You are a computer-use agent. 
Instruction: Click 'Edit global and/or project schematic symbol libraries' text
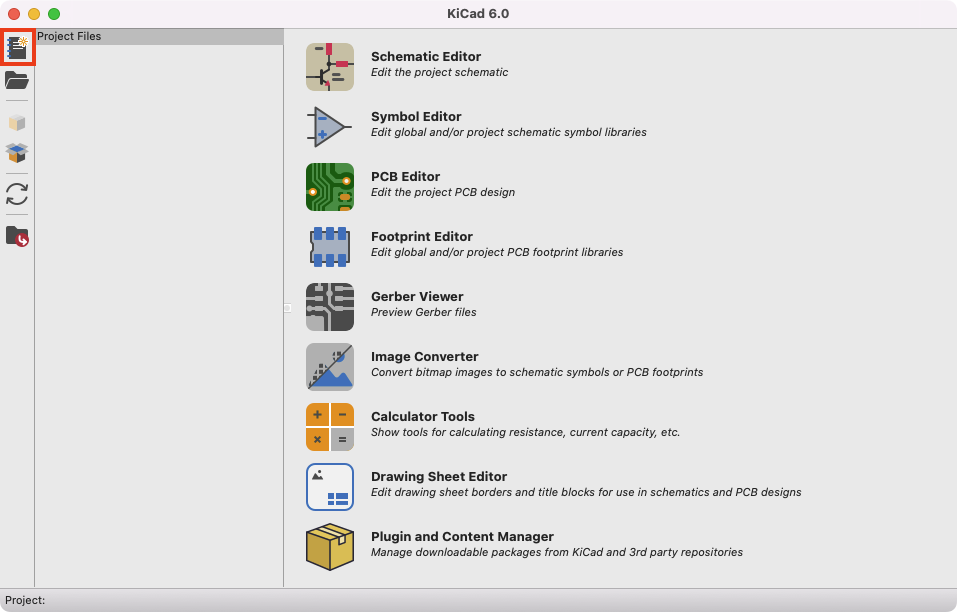point(508,132)
